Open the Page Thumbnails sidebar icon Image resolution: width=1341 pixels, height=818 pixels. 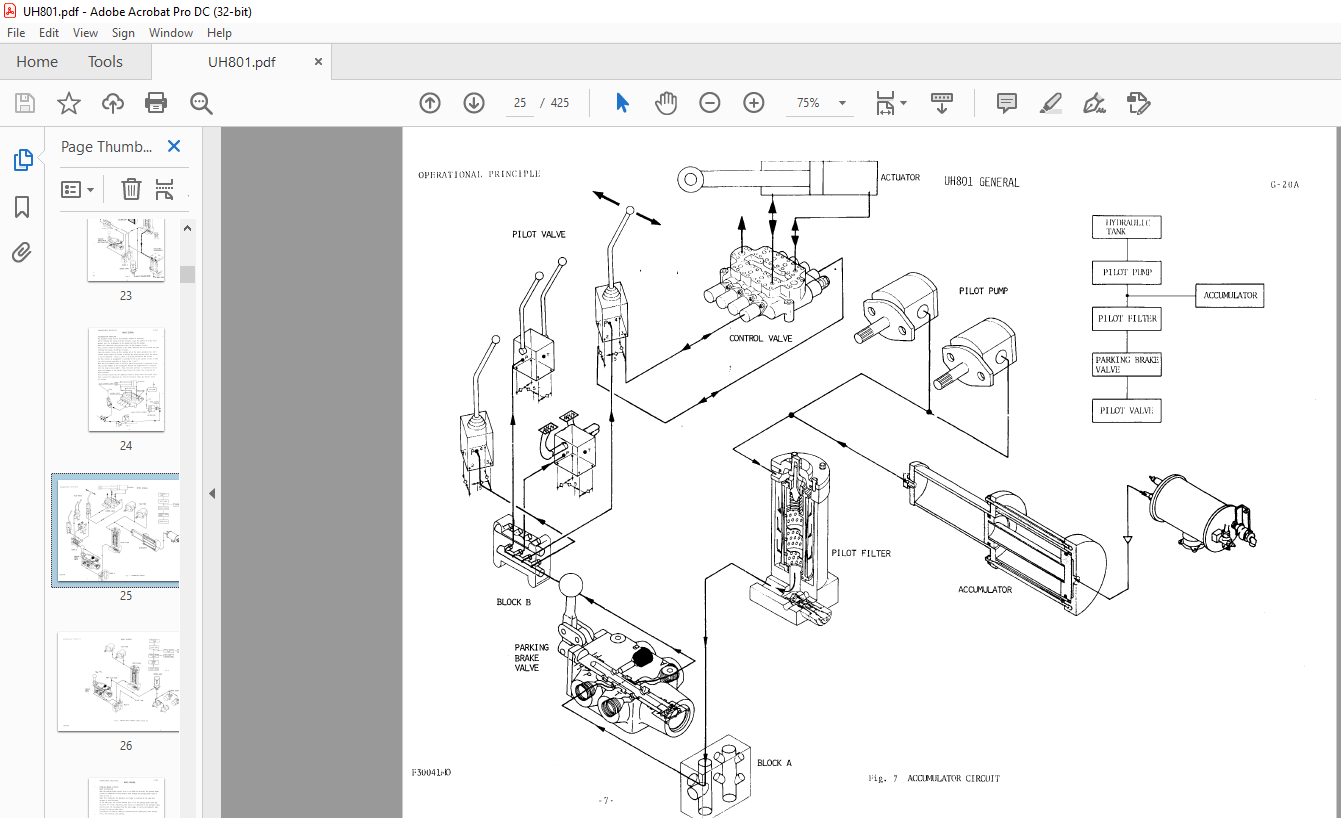tap(22, 160)
